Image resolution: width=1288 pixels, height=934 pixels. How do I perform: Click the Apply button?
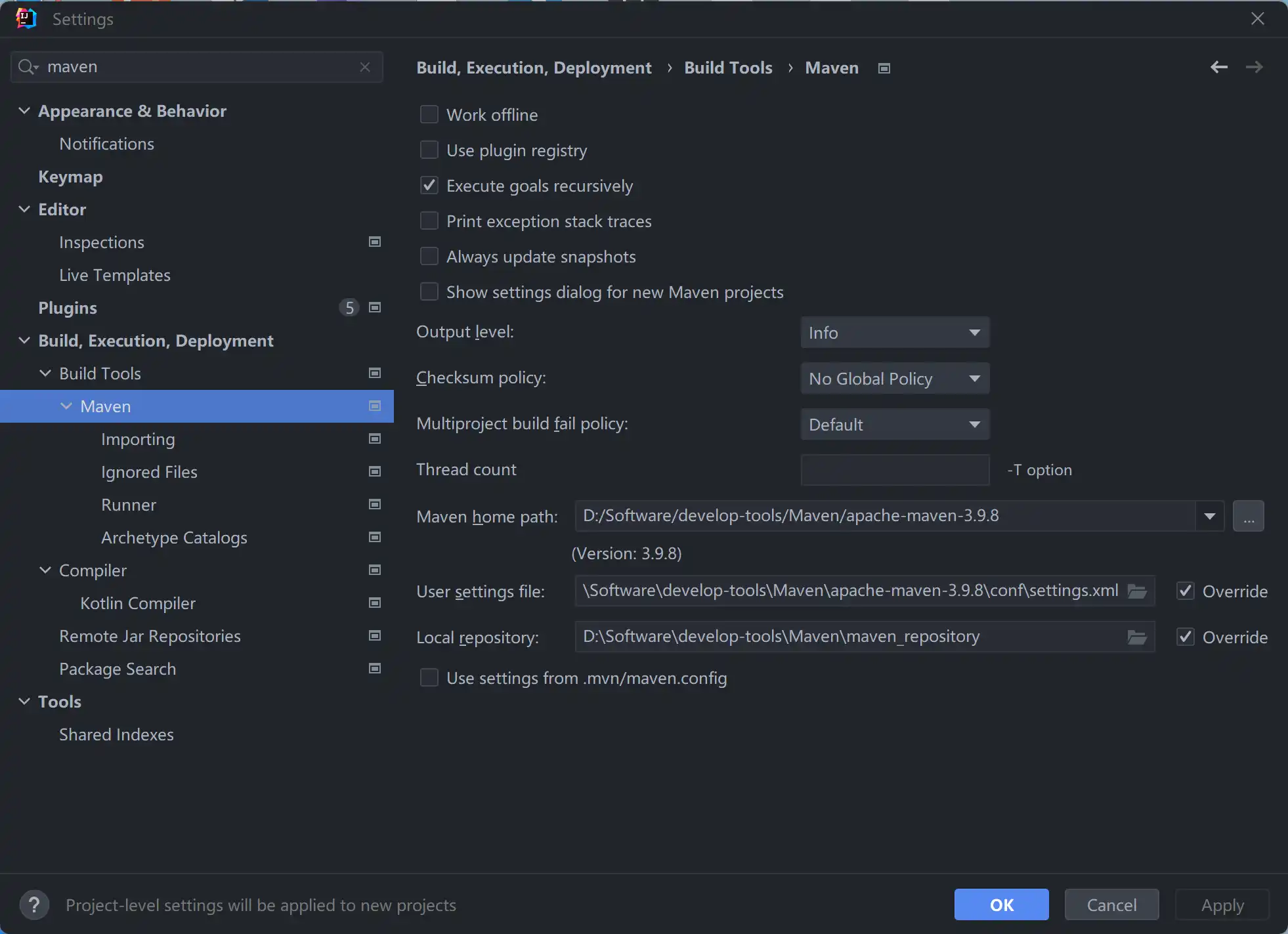tap(1222, 905)
